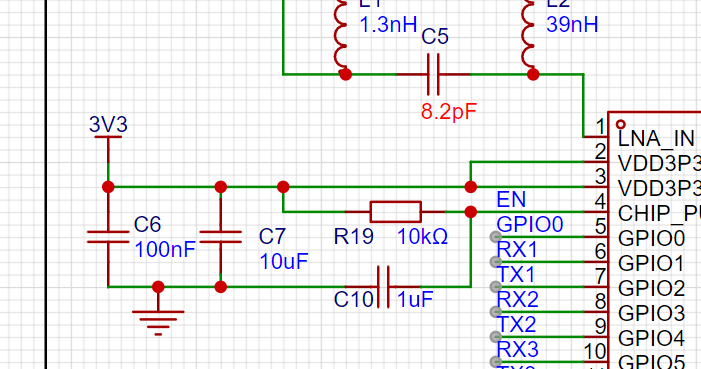The height and width of the screenshot is (369, 701).
Task: Select the 1.3nH inductor coil symbol
Action: coord(341,34)
